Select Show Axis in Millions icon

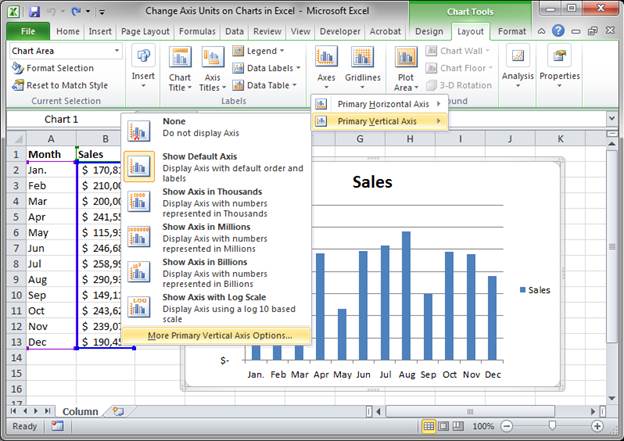point(139,237)
